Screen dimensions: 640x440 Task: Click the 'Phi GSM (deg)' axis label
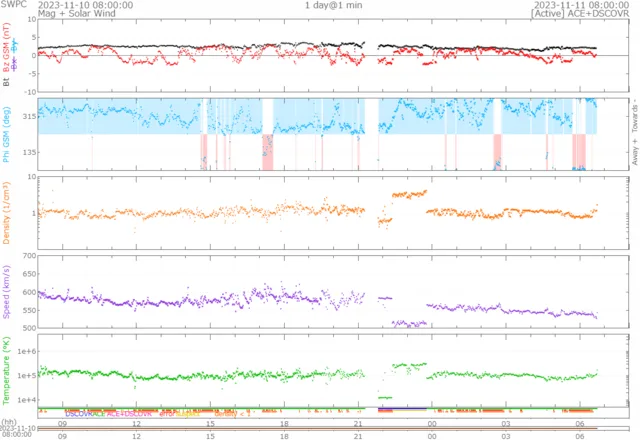[7, 136]
